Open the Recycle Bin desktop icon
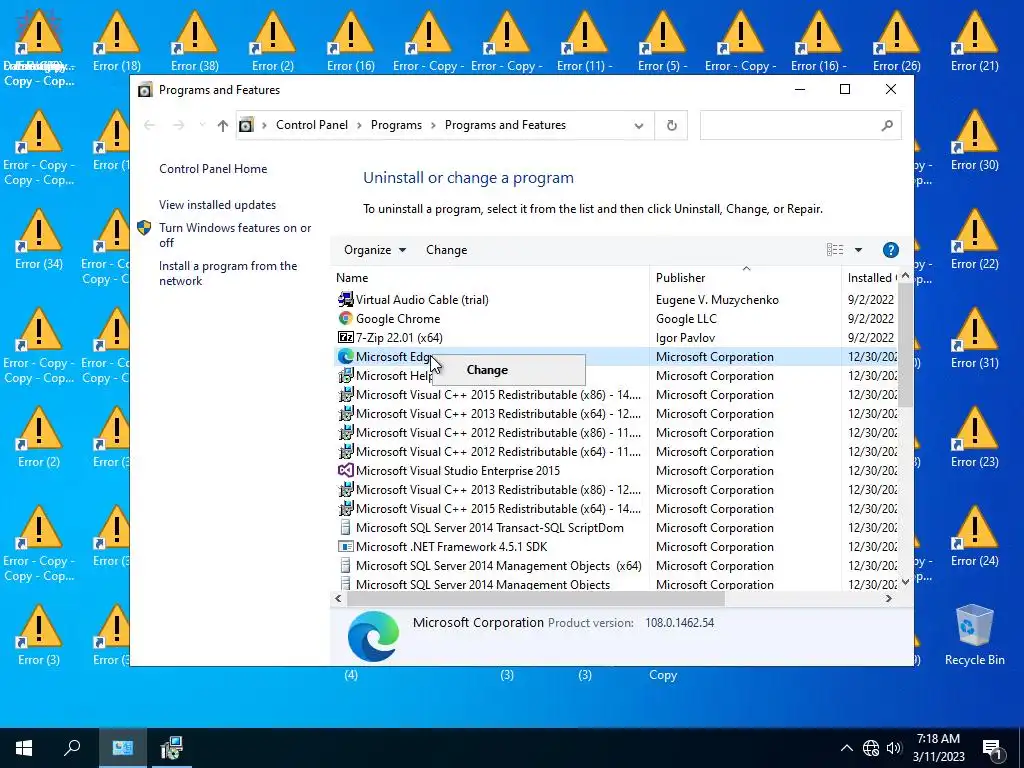This screenshot has height=768, width=1024. 974,635
